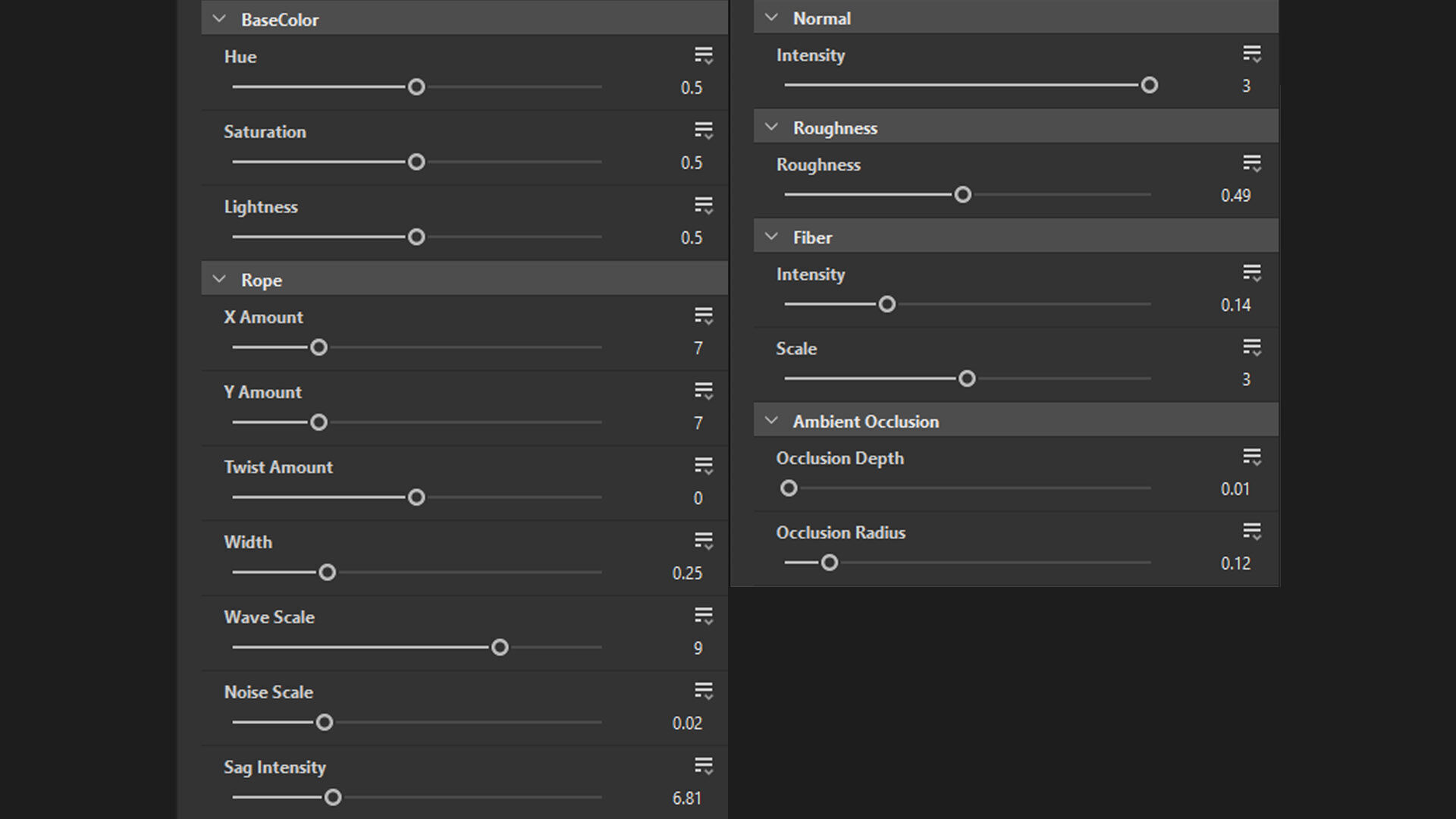Collapse the Rope parameter group
Image resolution: width=1456 pixels, height=819 pixels.
pos(219,279)
